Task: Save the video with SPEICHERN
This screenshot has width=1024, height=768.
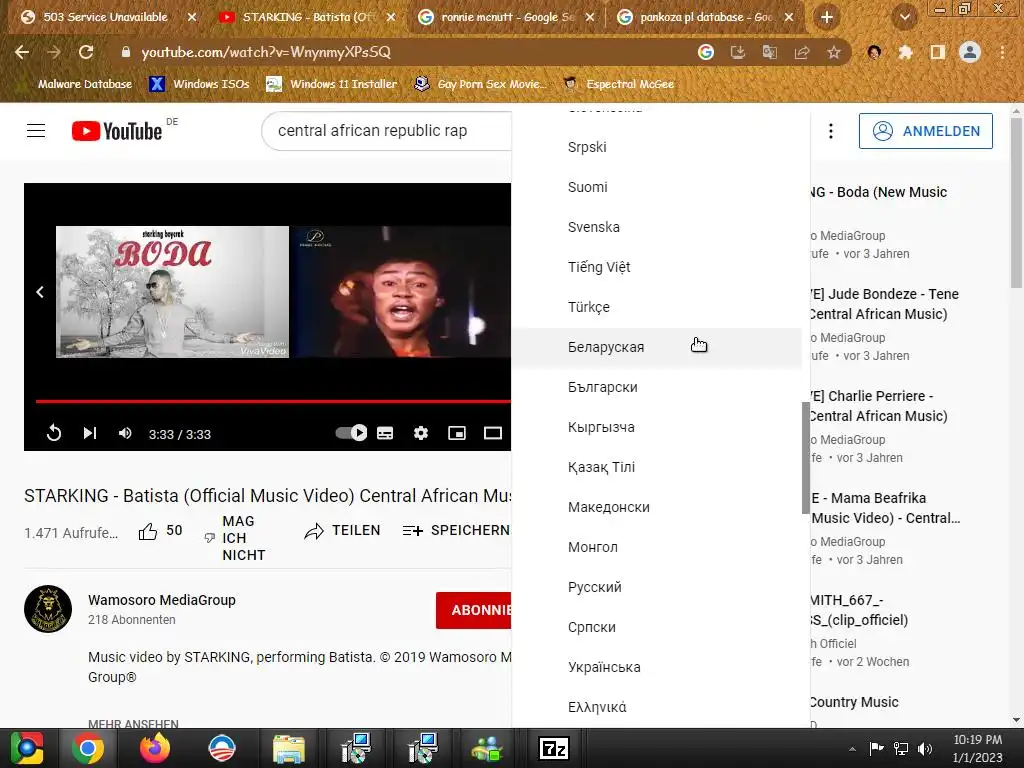Action: click(456, 530)
